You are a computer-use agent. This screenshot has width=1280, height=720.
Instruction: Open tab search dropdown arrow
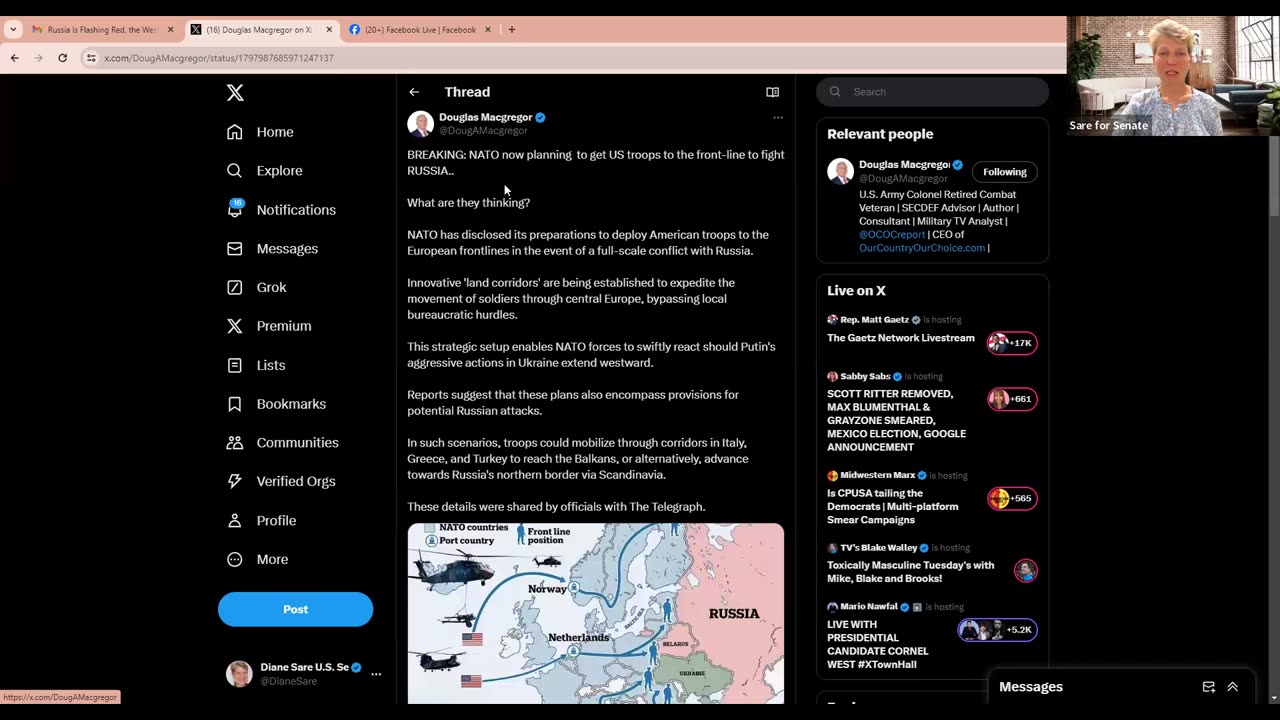tap(13, 30)
